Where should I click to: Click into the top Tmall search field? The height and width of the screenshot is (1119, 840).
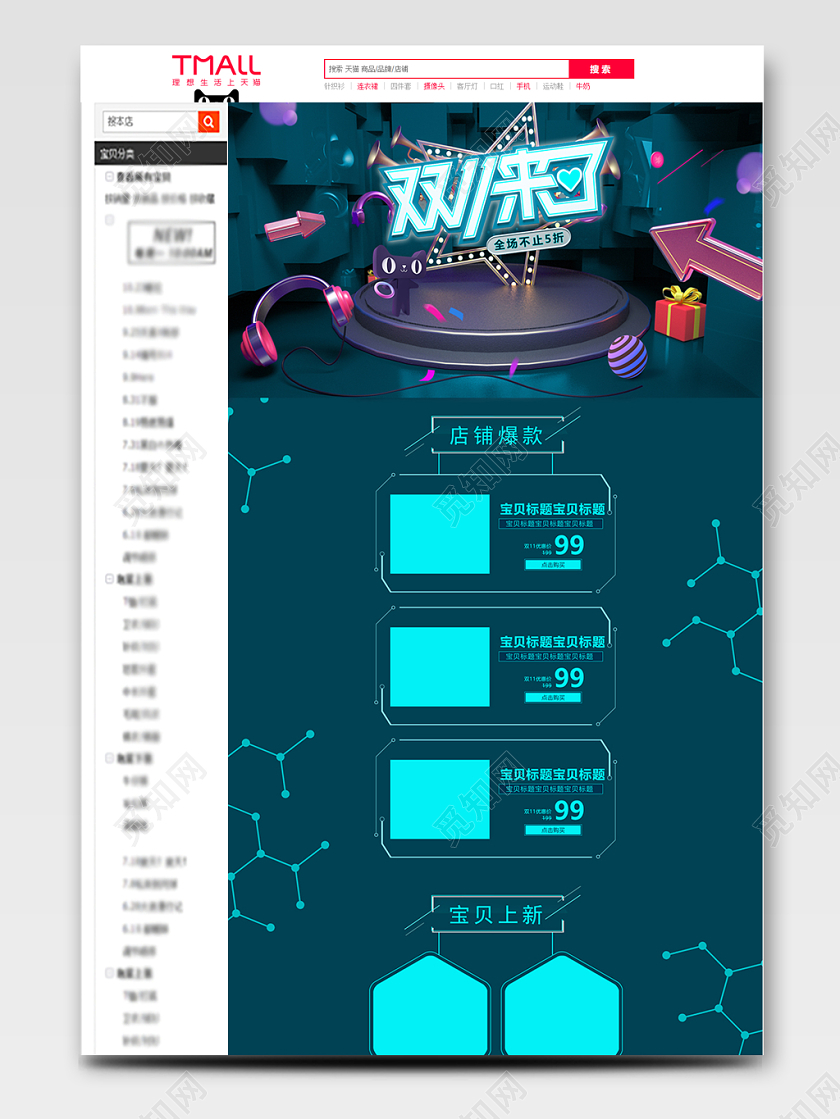coord(446,69)
